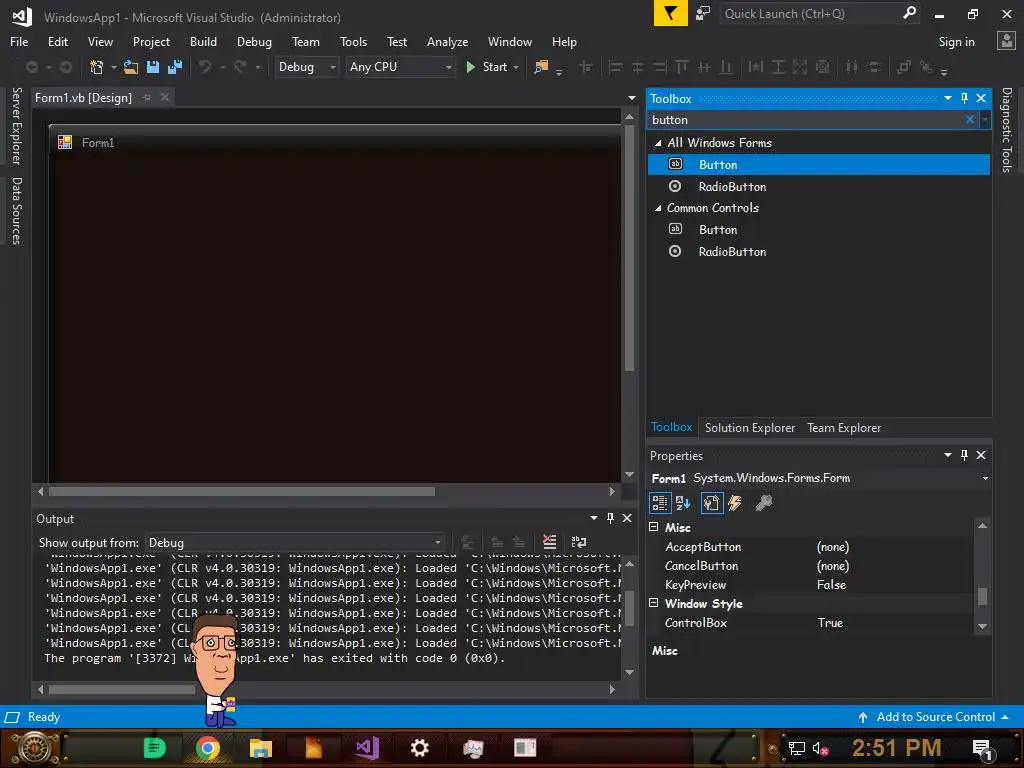Collapse the Window Style property category
This screenshot has width=1024, height=768.
click(x=654, y=603)
